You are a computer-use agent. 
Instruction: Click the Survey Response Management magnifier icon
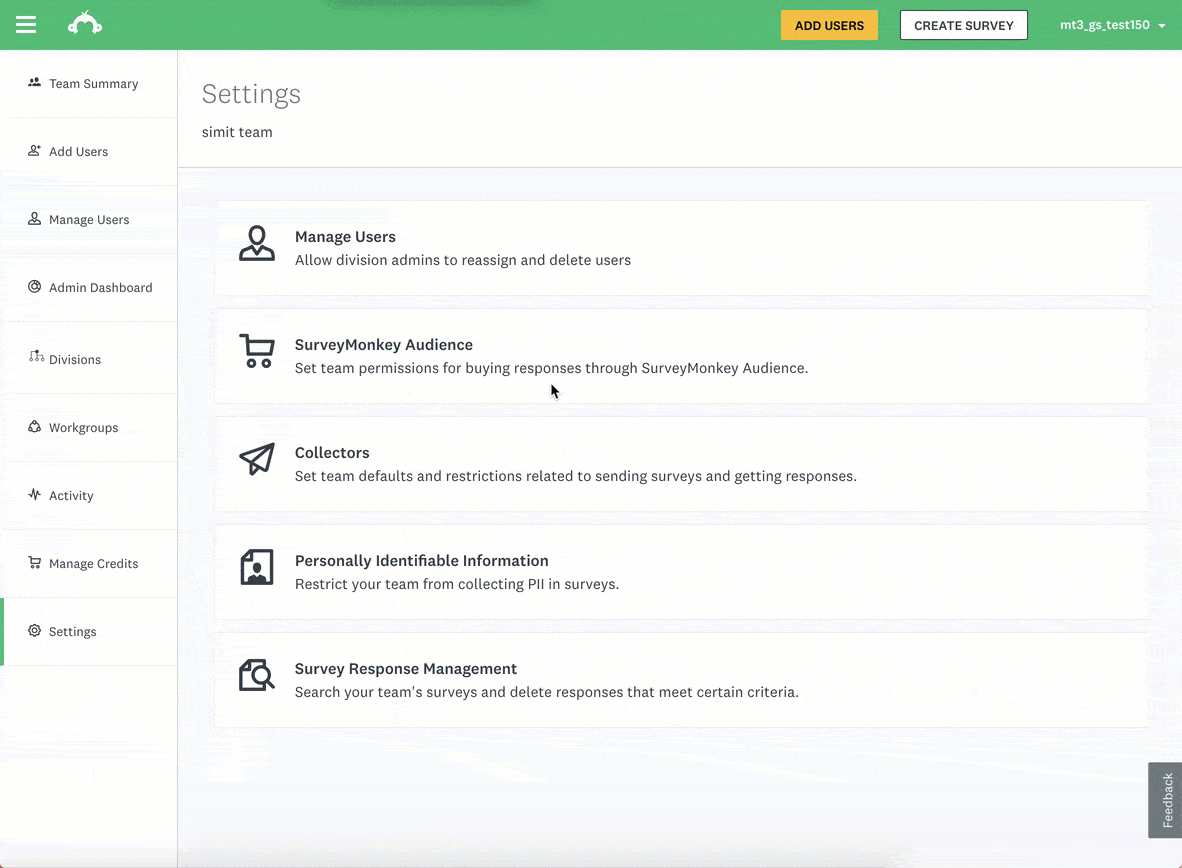[x=256, y=676]
